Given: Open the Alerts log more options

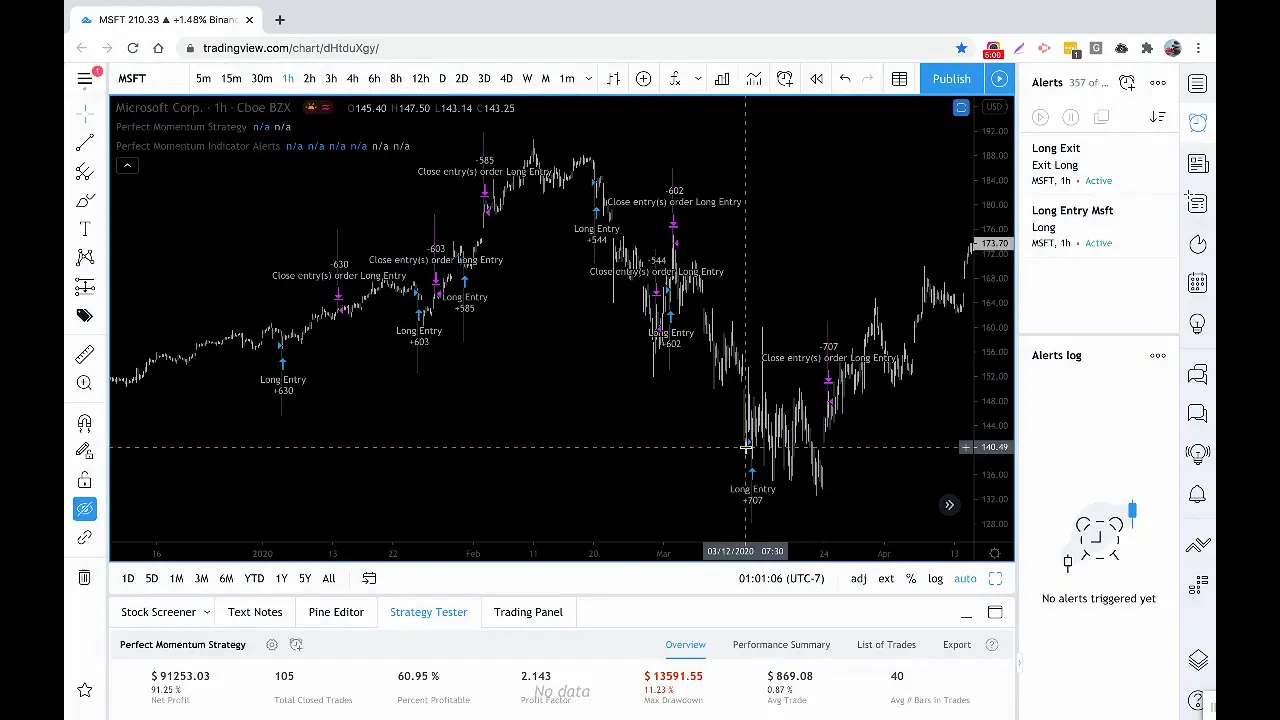Looking at the screenshot, I should click(x=1157, y=356).
